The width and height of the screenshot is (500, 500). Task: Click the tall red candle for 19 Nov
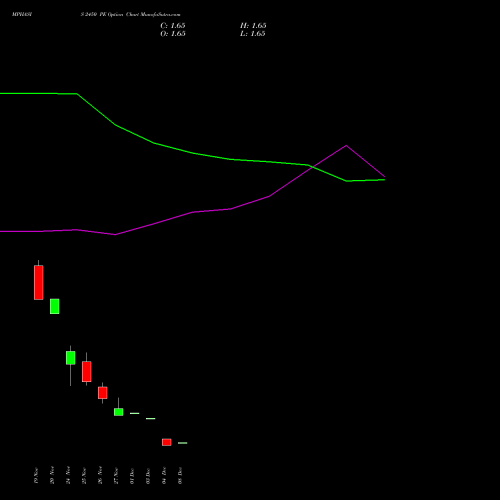(39, 282)
